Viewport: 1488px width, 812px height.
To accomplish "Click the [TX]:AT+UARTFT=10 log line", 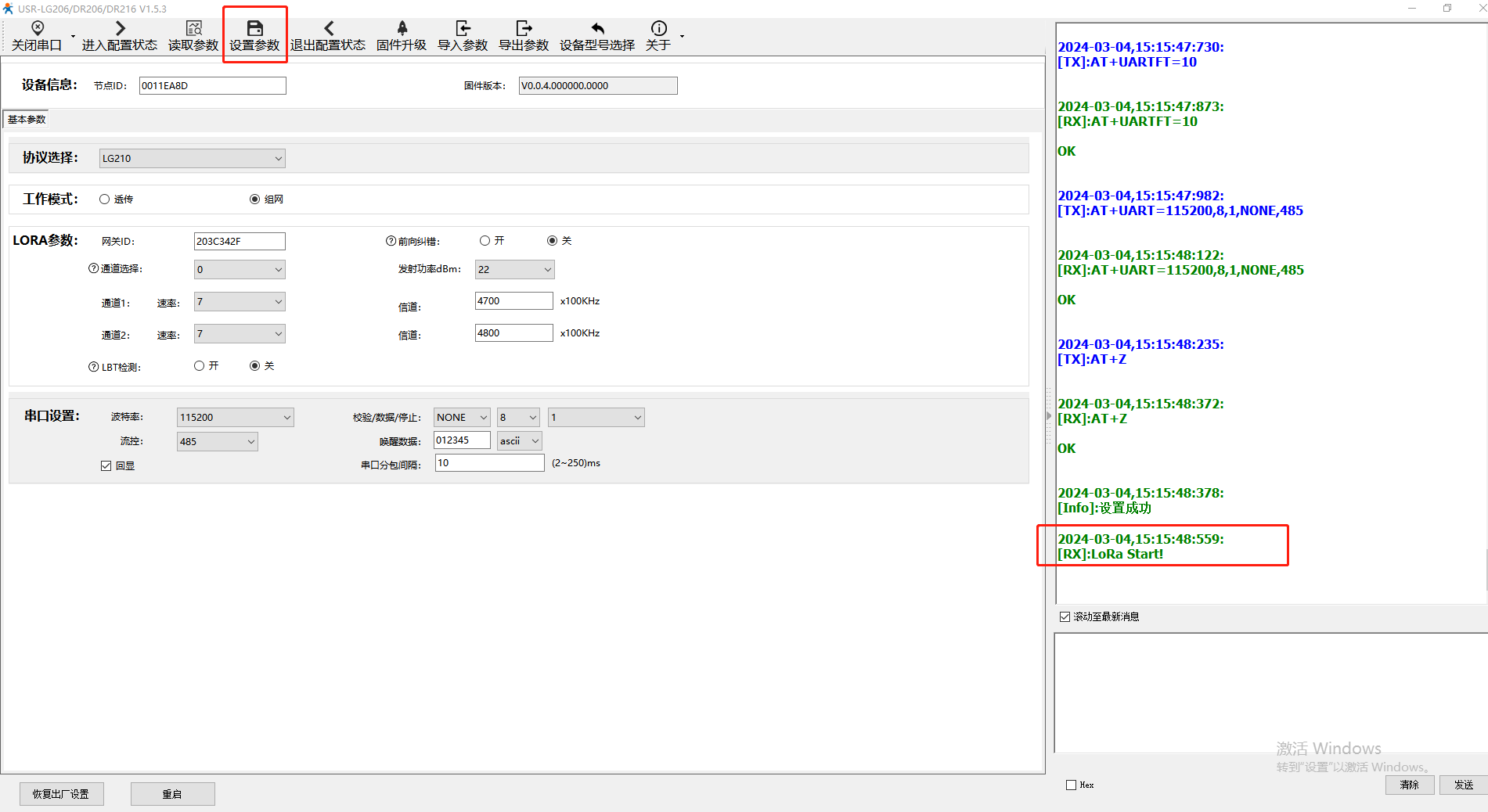I will pos(1127,62).
